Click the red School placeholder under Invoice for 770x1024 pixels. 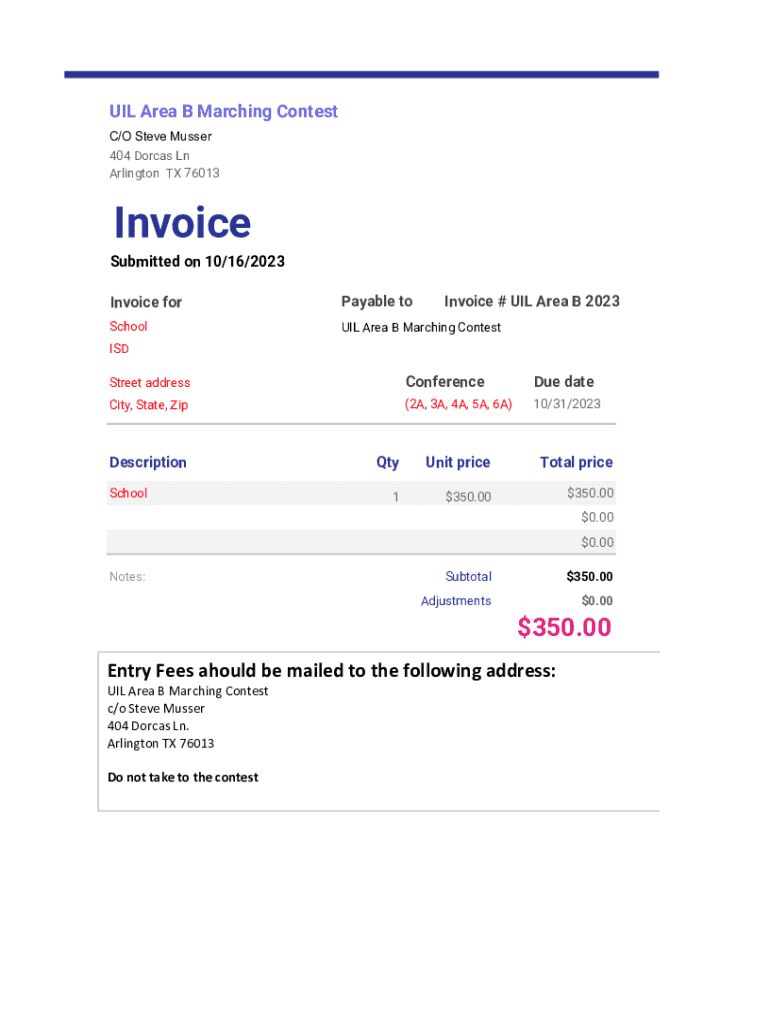(128, 327)
